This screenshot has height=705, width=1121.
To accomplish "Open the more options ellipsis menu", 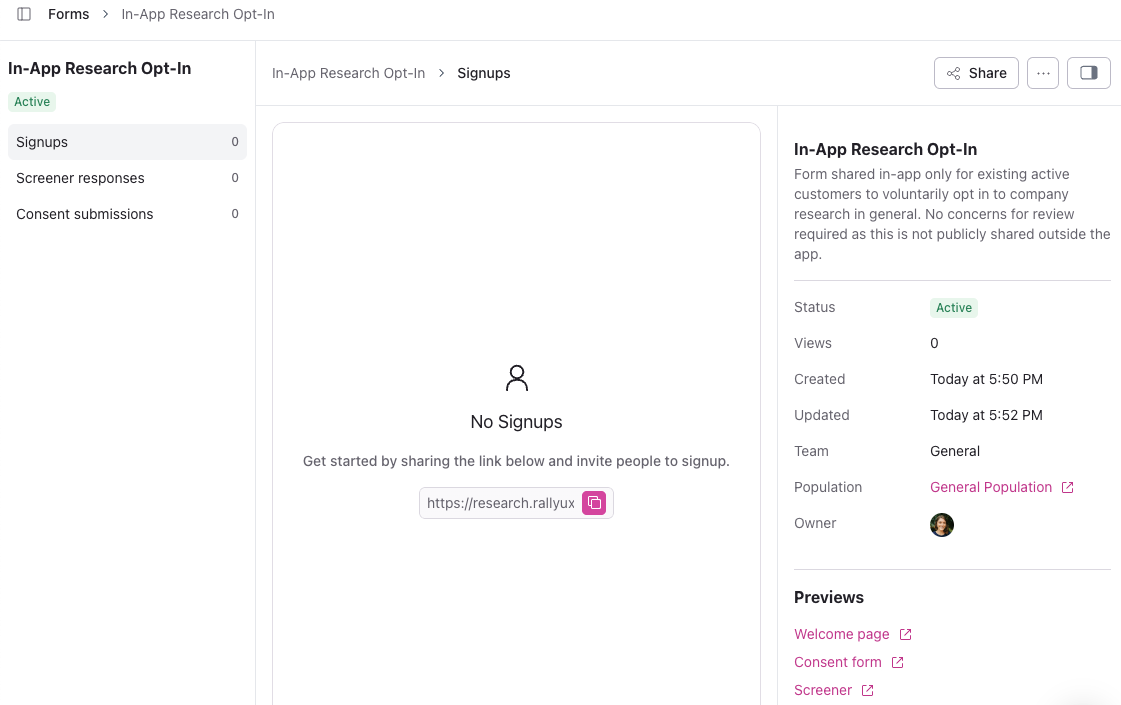I will pyautogui.click(x=1043, y=73).
